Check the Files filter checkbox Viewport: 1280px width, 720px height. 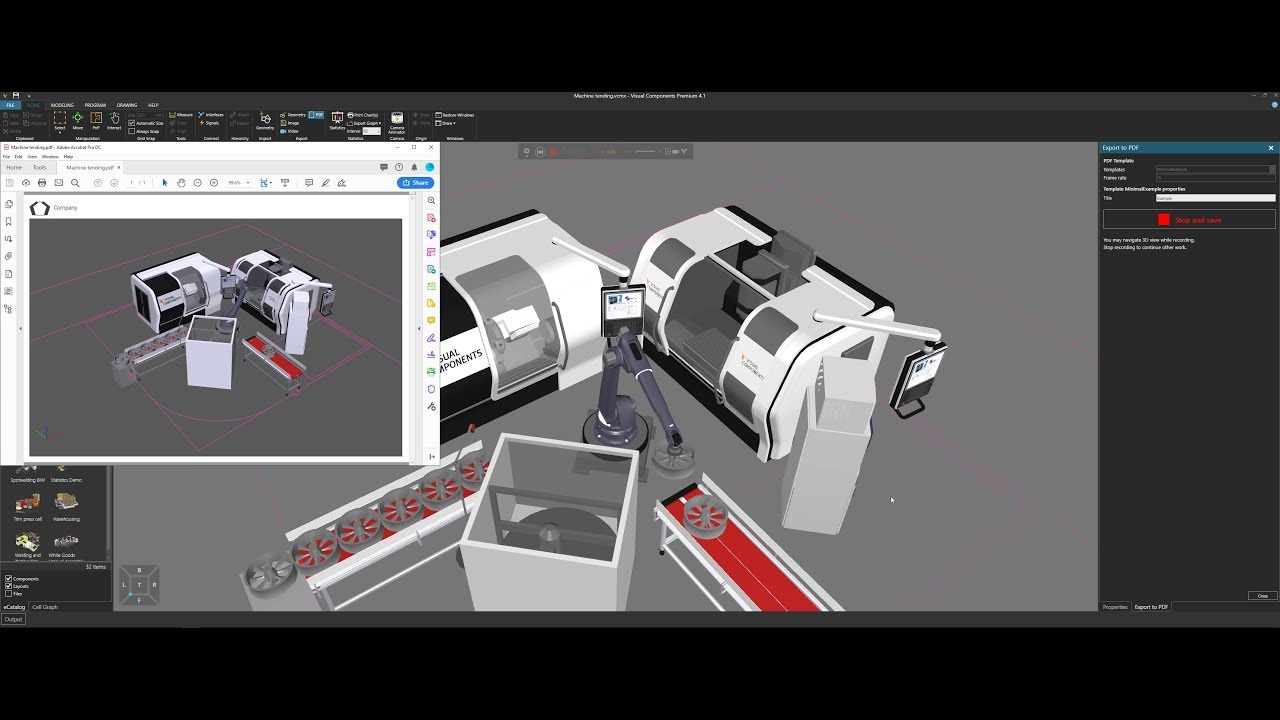point(9,593)
